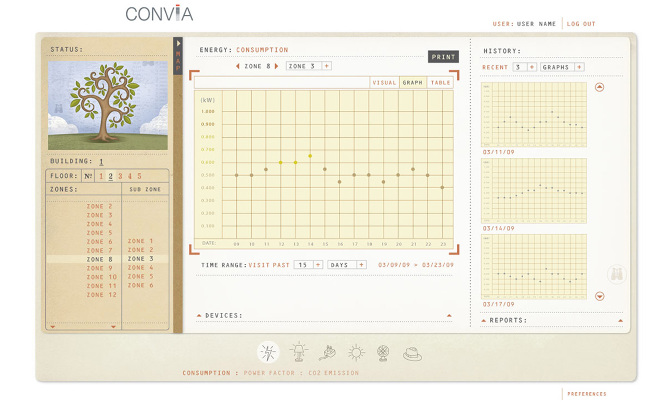The image size is (670, 414).
Task: Select ZONE 9 in zones list
Action: (99, 268)
